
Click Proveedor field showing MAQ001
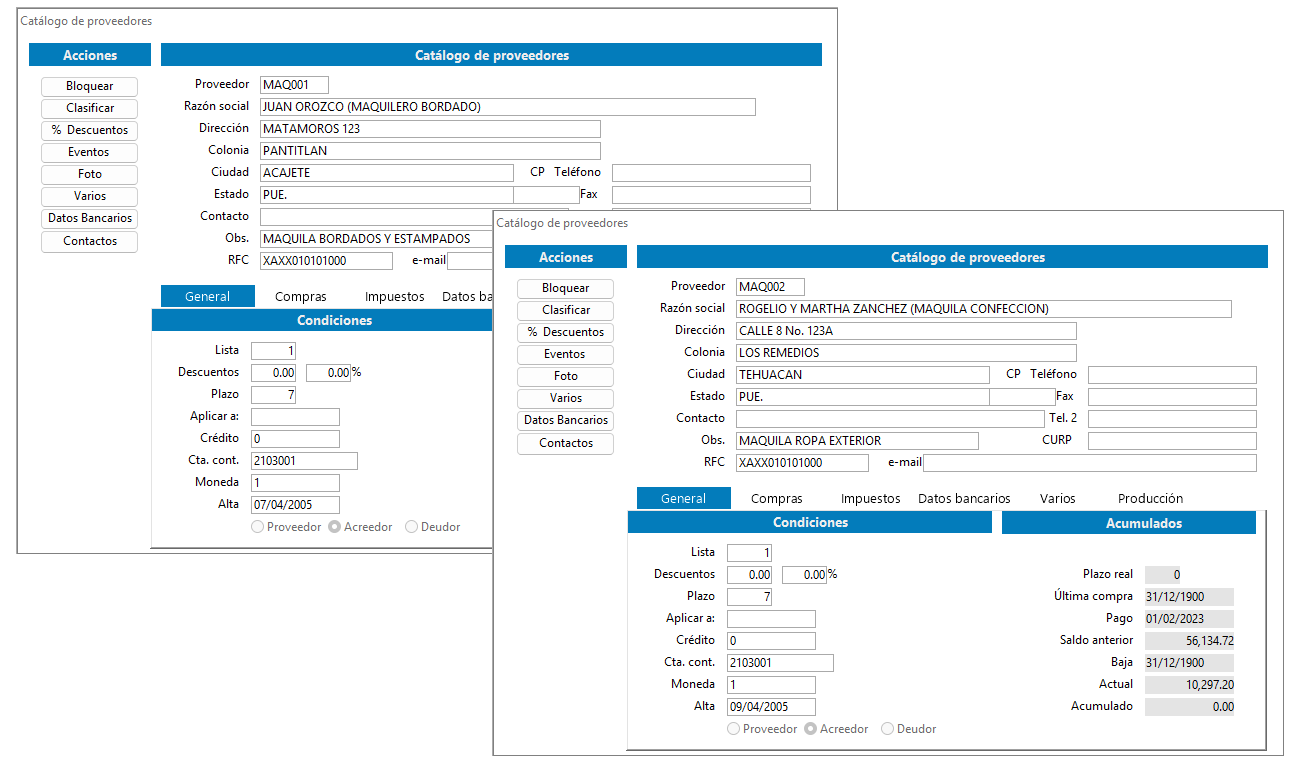pyautogui.click(x=294, y=85)
